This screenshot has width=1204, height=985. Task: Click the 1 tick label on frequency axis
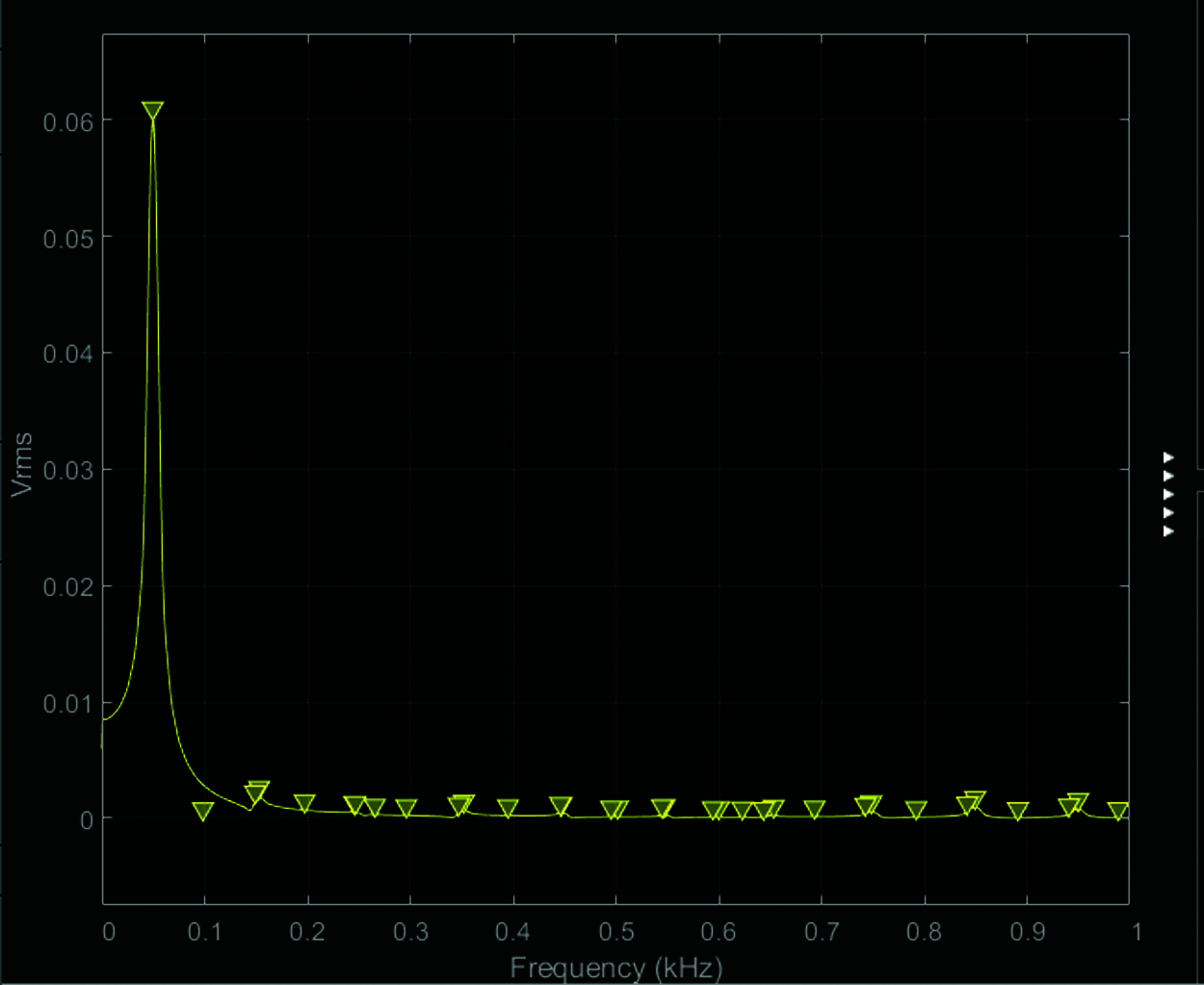click(1137, 932)
